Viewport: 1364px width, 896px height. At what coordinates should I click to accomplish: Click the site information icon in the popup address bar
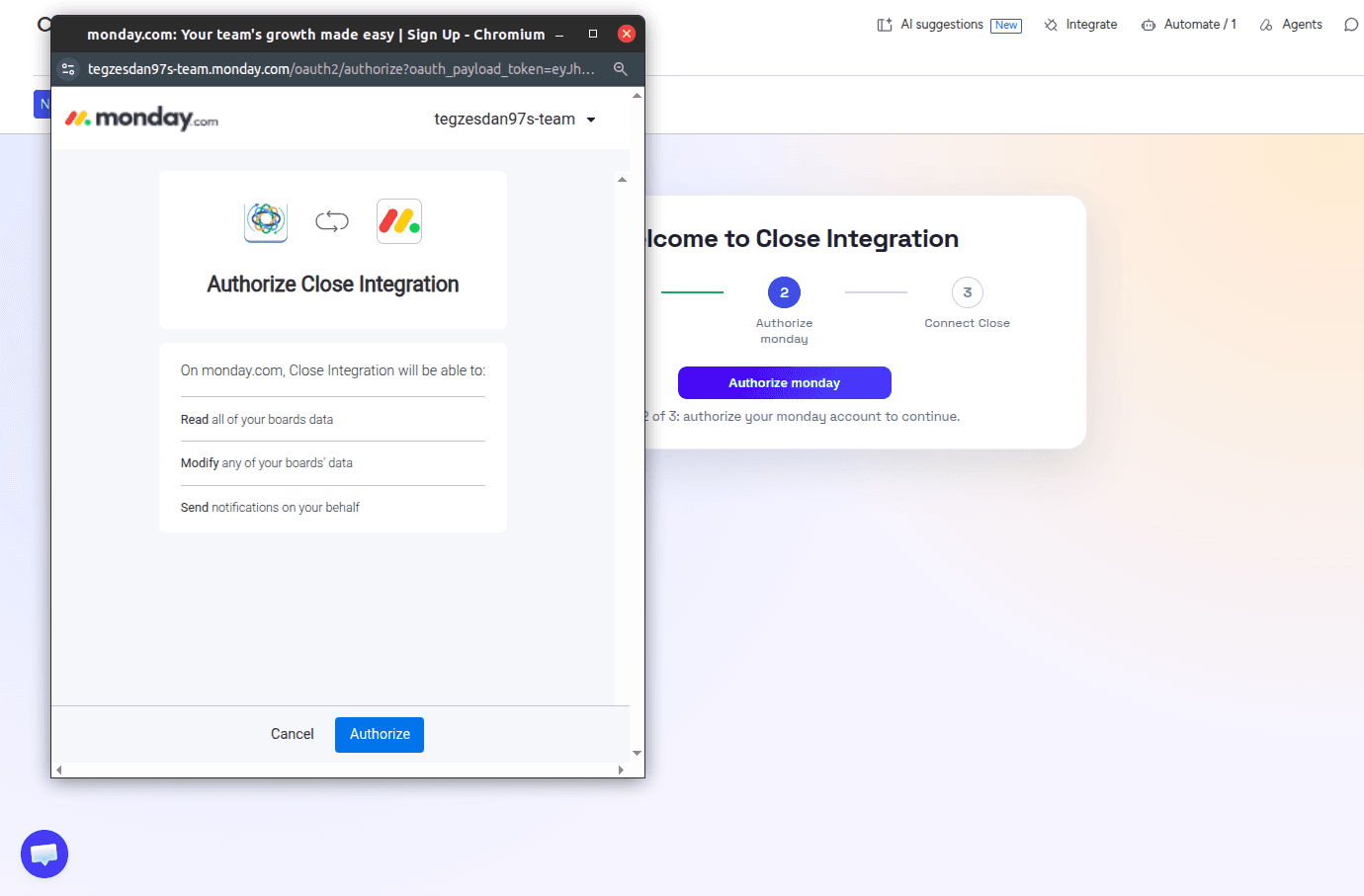pos(68,69)
